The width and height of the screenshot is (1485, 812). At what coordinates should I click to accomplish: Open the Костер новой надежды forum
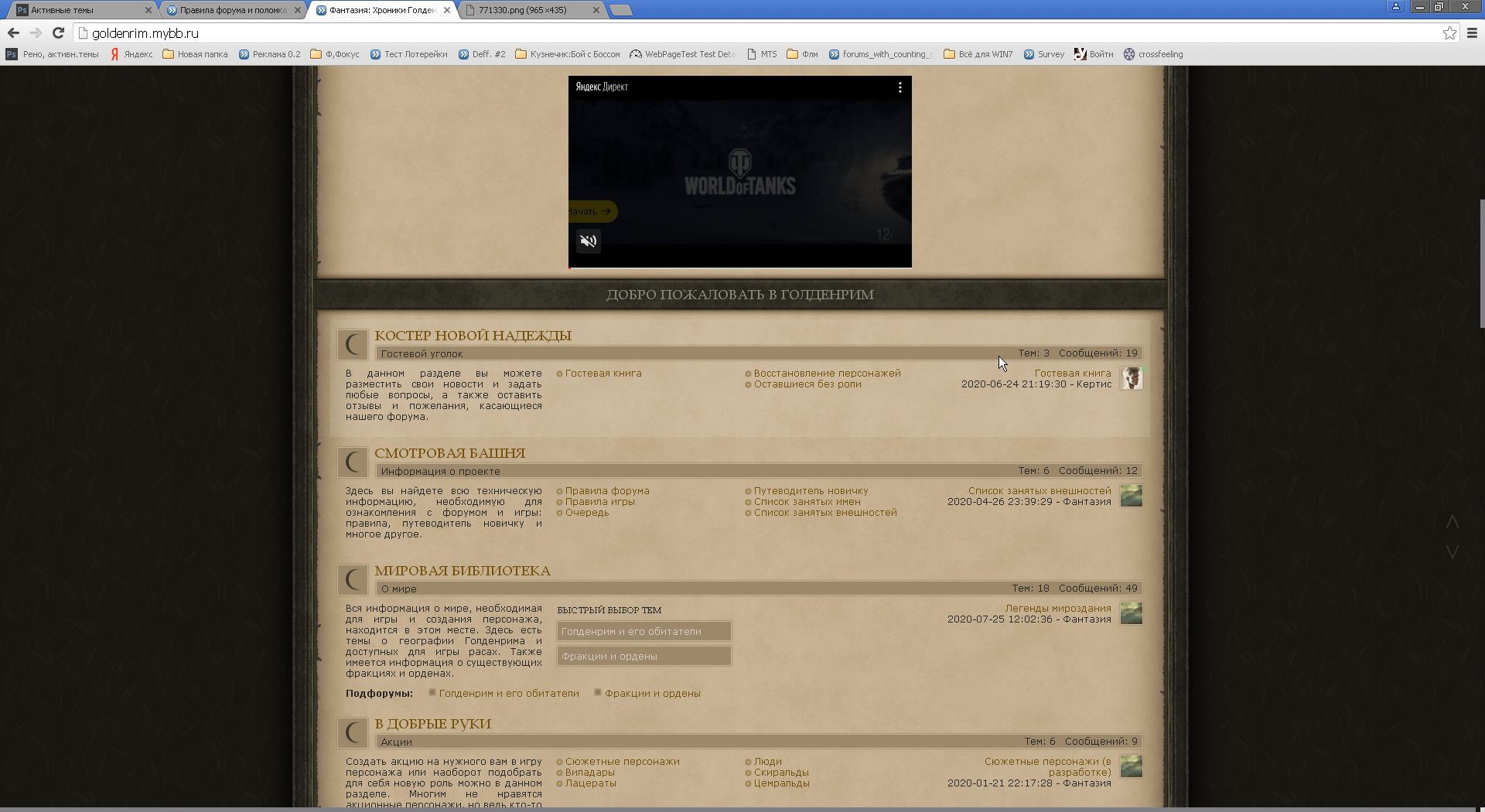click(473, 336)
